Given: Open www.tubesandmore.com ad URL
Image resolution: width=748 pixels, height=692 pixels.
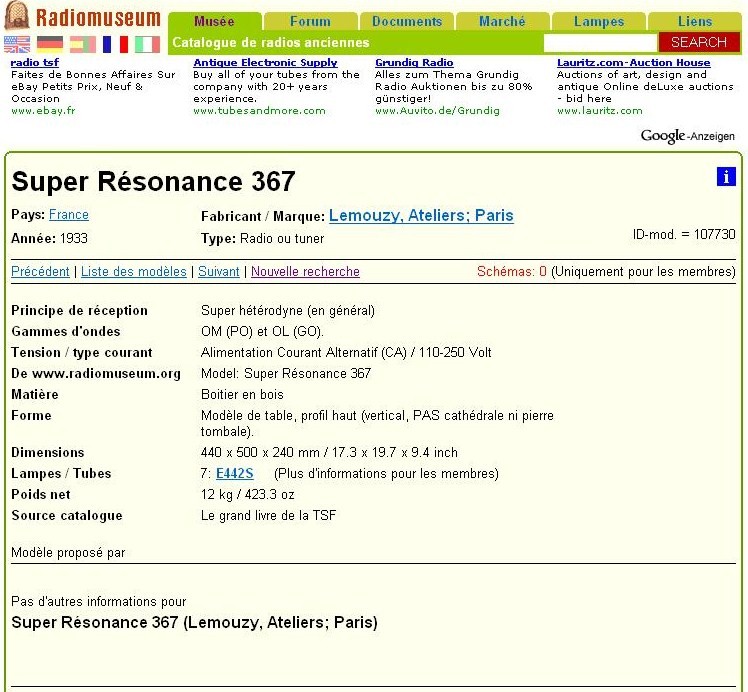Looking at the screenshot, I should point(259,111).
